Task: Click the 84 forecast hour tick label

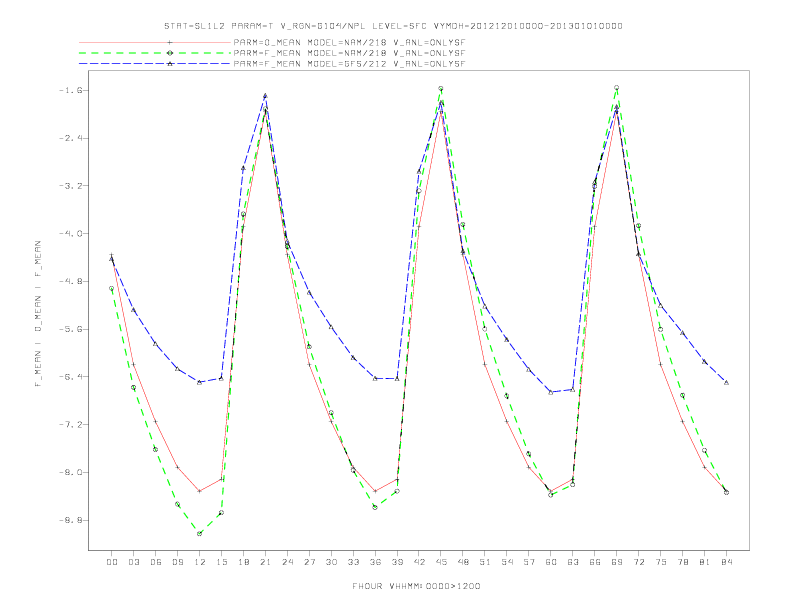Action: point(726,562)
